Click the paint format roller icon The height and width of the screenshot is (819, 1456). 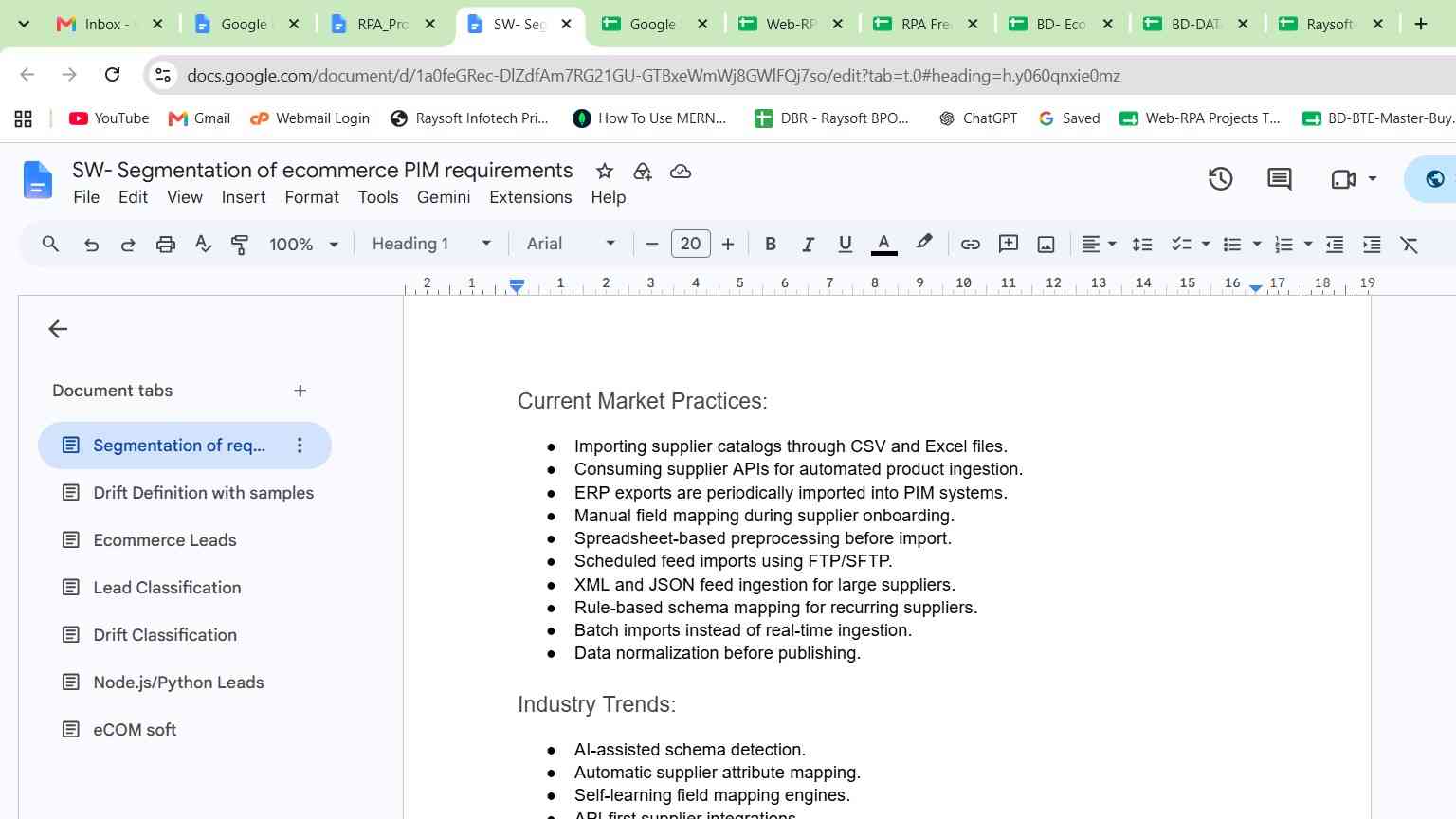[240, 245]
